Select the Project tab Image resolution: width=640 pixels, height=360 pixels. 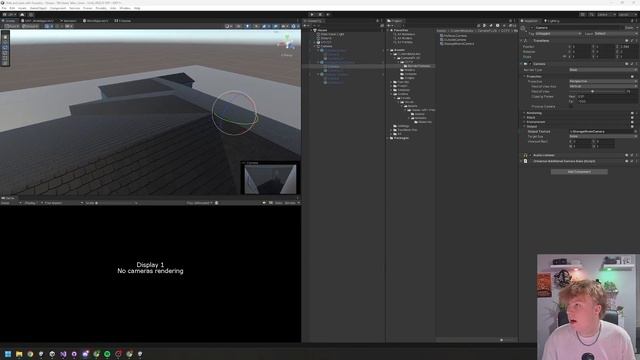395,21
